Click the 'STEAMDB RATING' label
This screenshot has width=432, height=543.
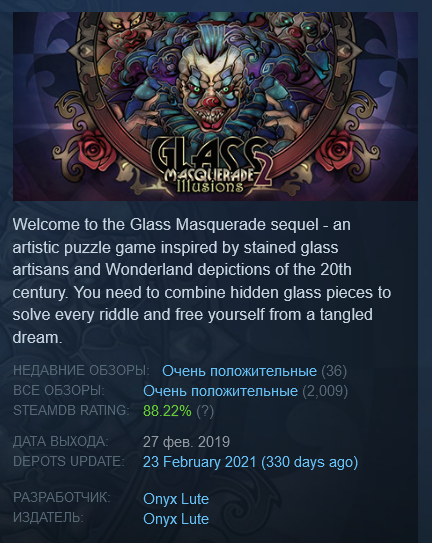(71, 410)
